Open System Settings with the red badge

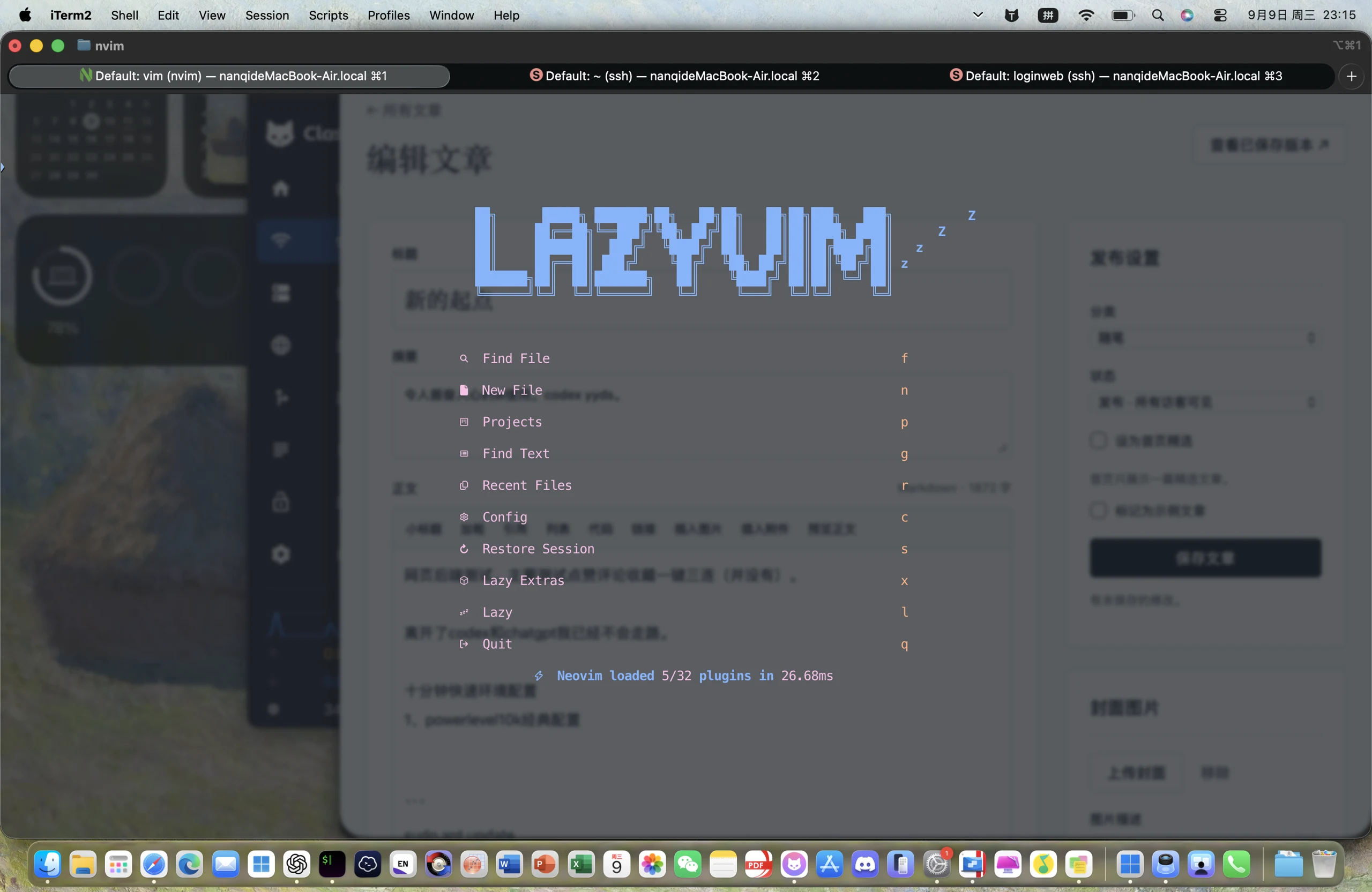click(937, 864)
